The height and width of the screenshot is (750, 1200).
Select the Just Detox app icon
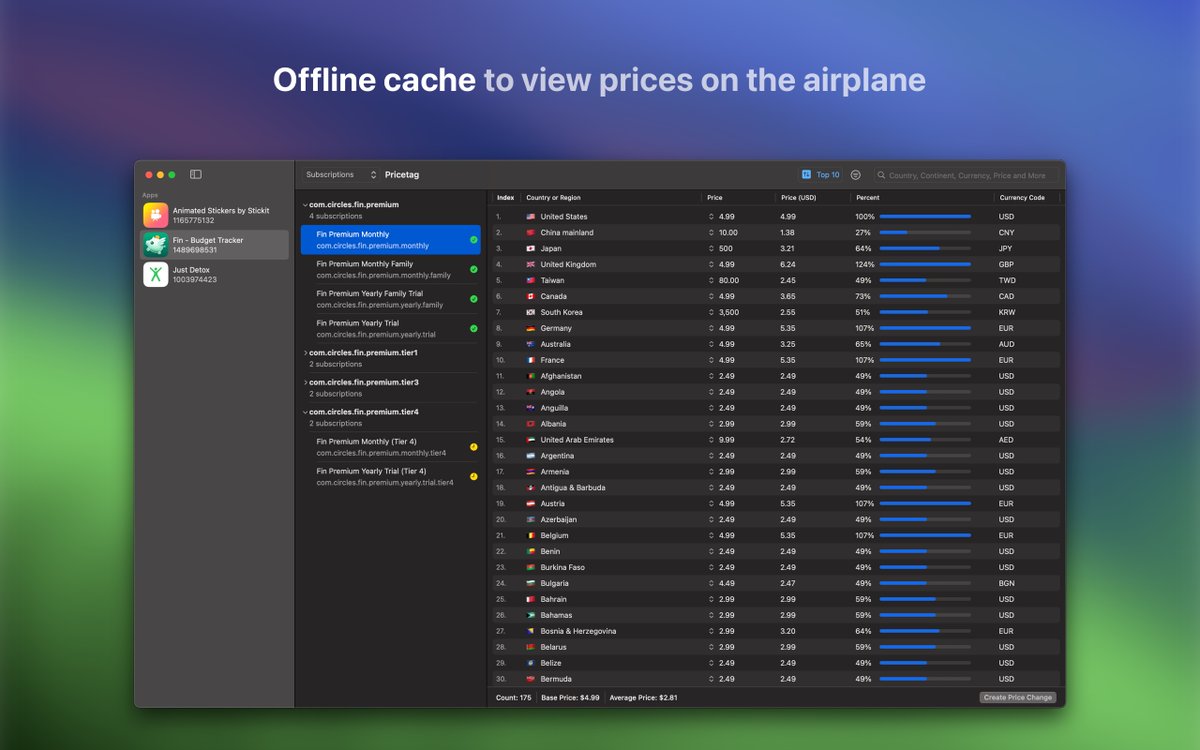155,274
